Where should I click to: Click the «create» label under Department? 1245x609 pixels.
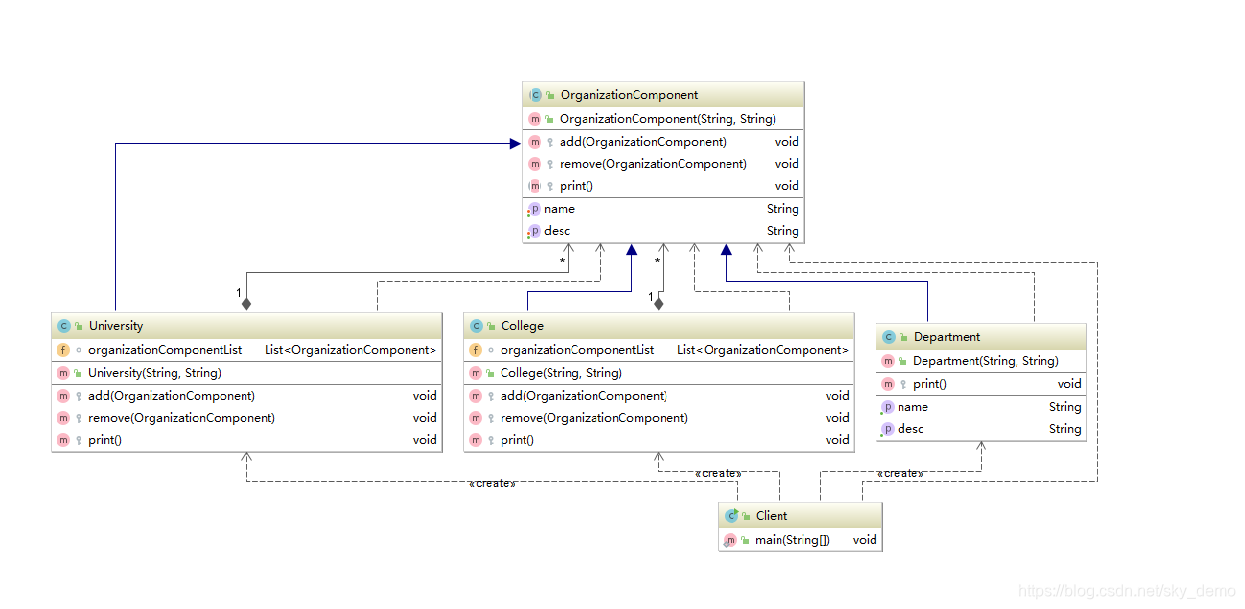(900, 473)
